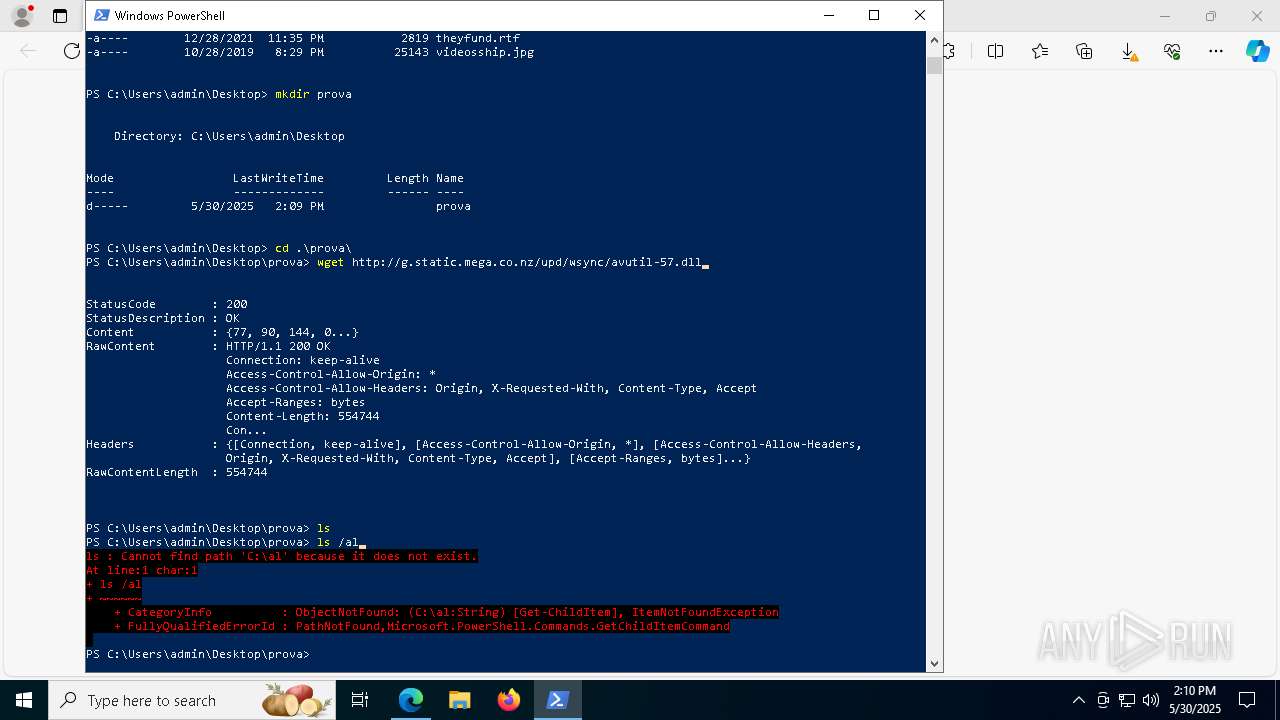Close the Windows PowerShell window
The height and width of the screenshot is (720, 1280).
920,15
